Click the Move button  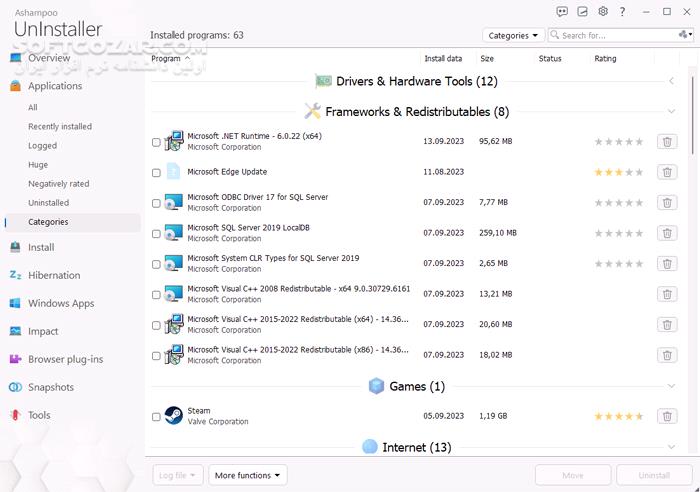pyautogui.click(x=573, y=475)
